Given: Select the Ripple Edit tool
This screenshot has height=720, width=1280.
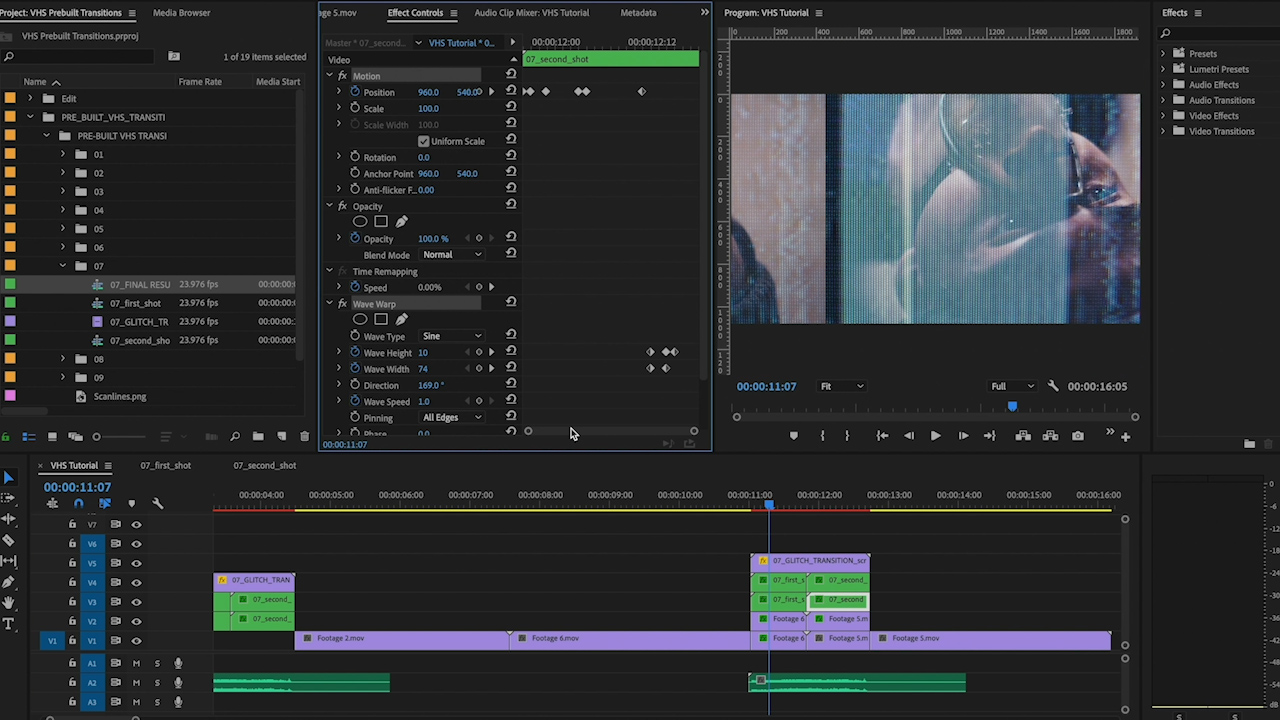Looking at the screenshot, I should click(x=9, y=519).
